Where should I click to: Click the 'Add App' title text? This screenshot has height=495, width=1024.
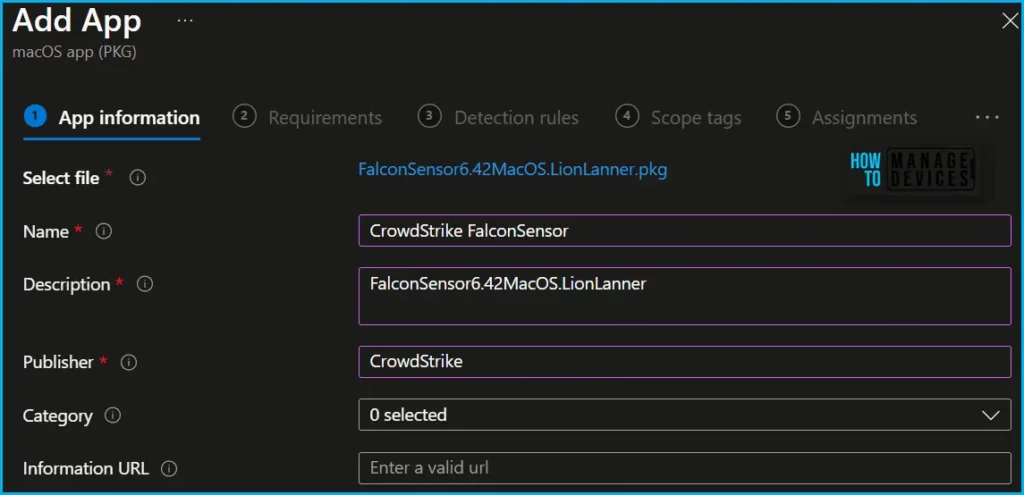[77, 22]
